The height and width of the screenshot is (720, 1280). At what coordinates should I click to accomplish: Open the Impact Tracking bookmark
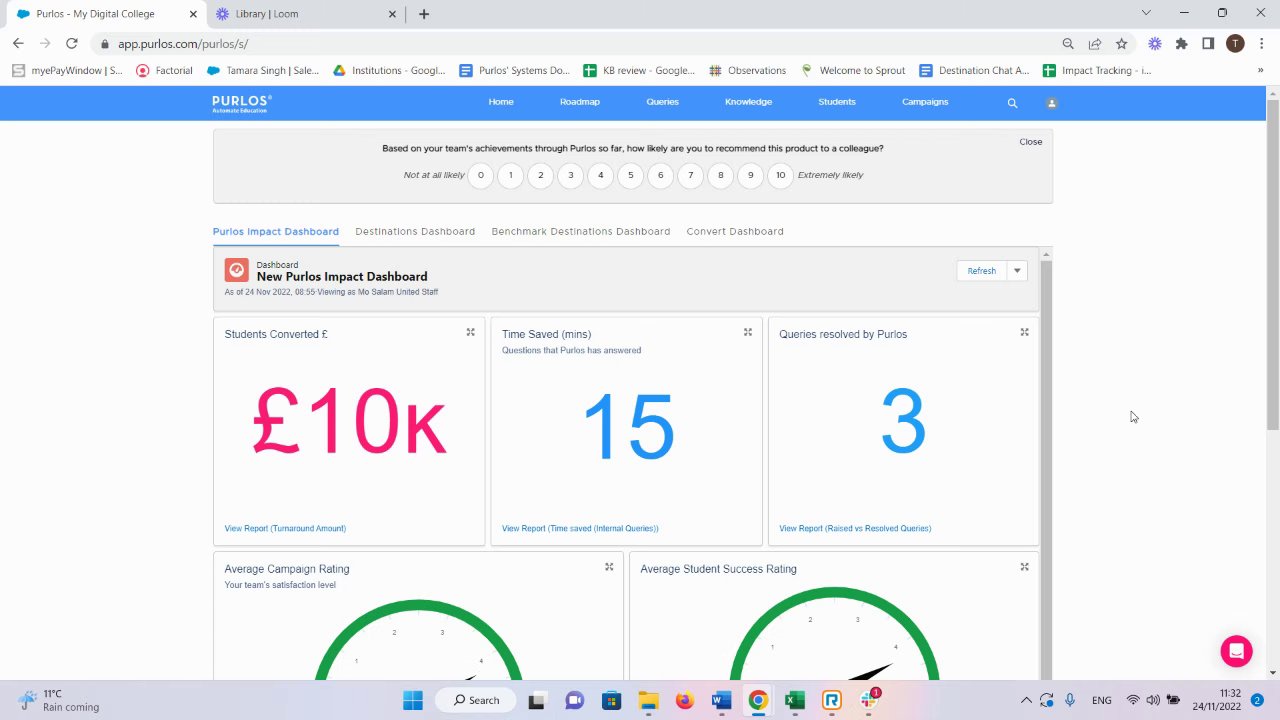[x=1097, y=70]
